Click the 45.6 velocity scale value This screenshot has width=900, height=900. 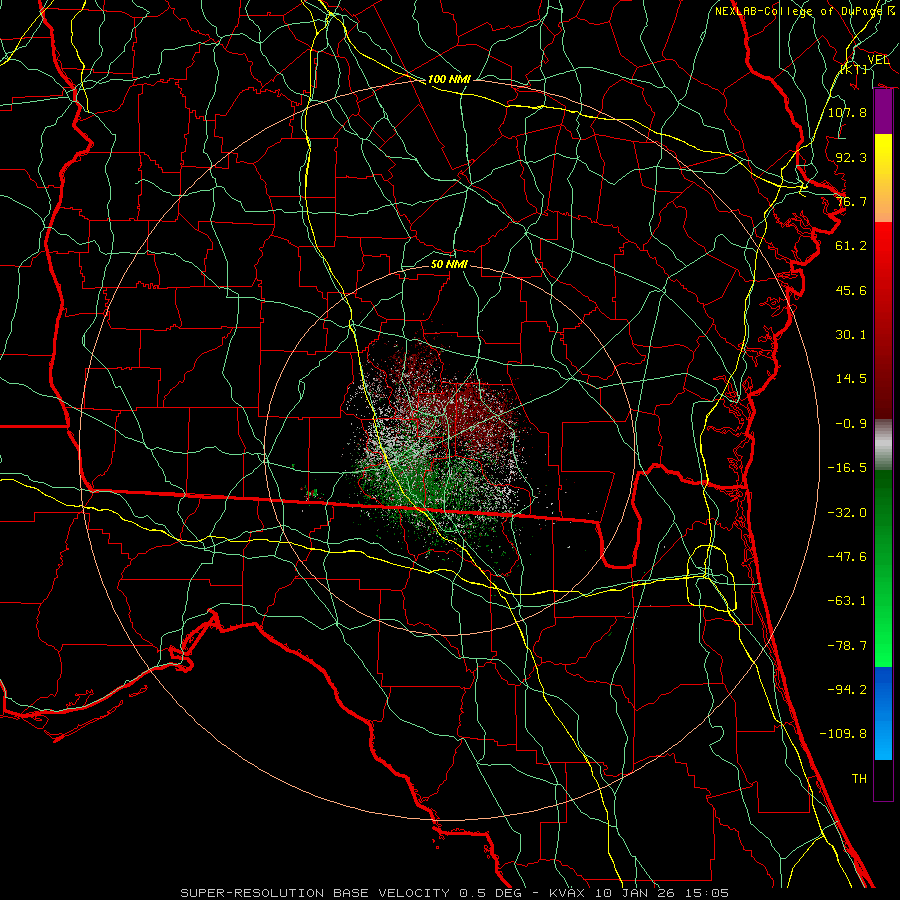tap(851, 290)
